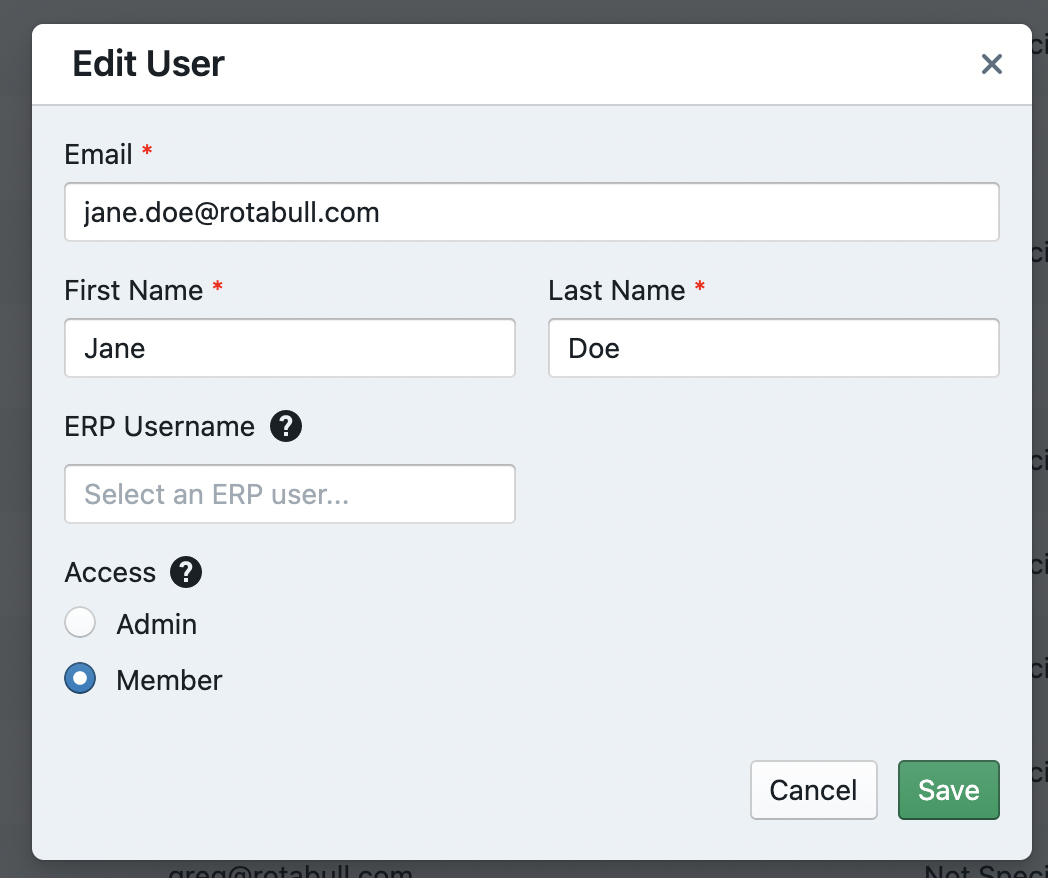
Task: Click the Last Name label text
Action: click(616, 291)
